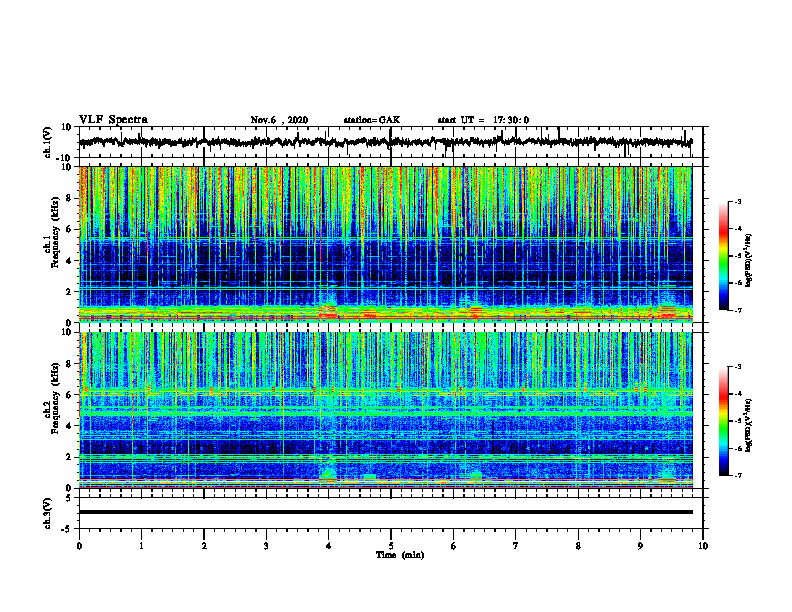The width and height of the screenshot is (792, 612).
Task: Select the date text "Nov.6 , 2020"
Action: pyautogui.click(x=279, y=120)
